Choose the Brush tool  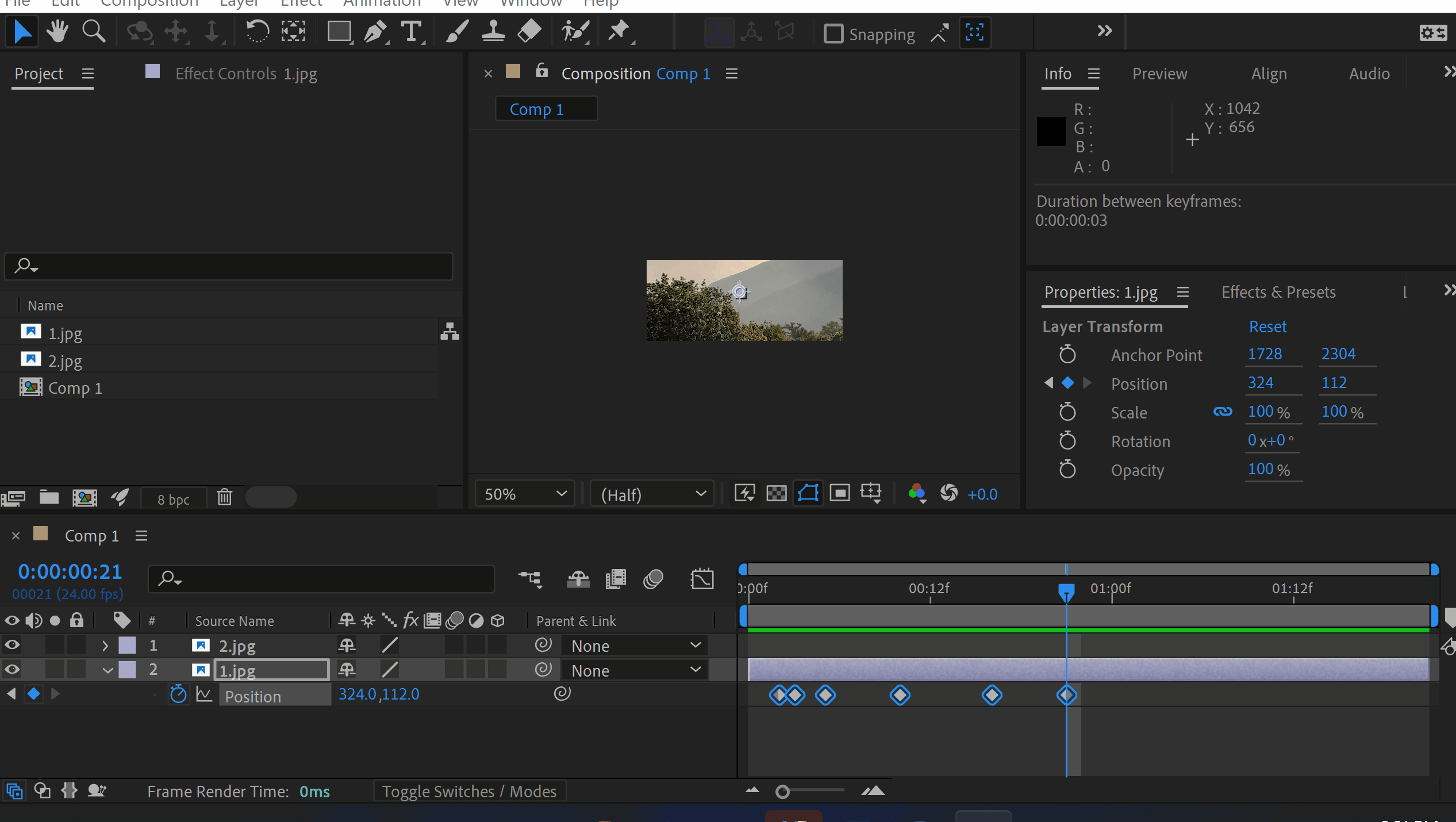tap(456, 32)
